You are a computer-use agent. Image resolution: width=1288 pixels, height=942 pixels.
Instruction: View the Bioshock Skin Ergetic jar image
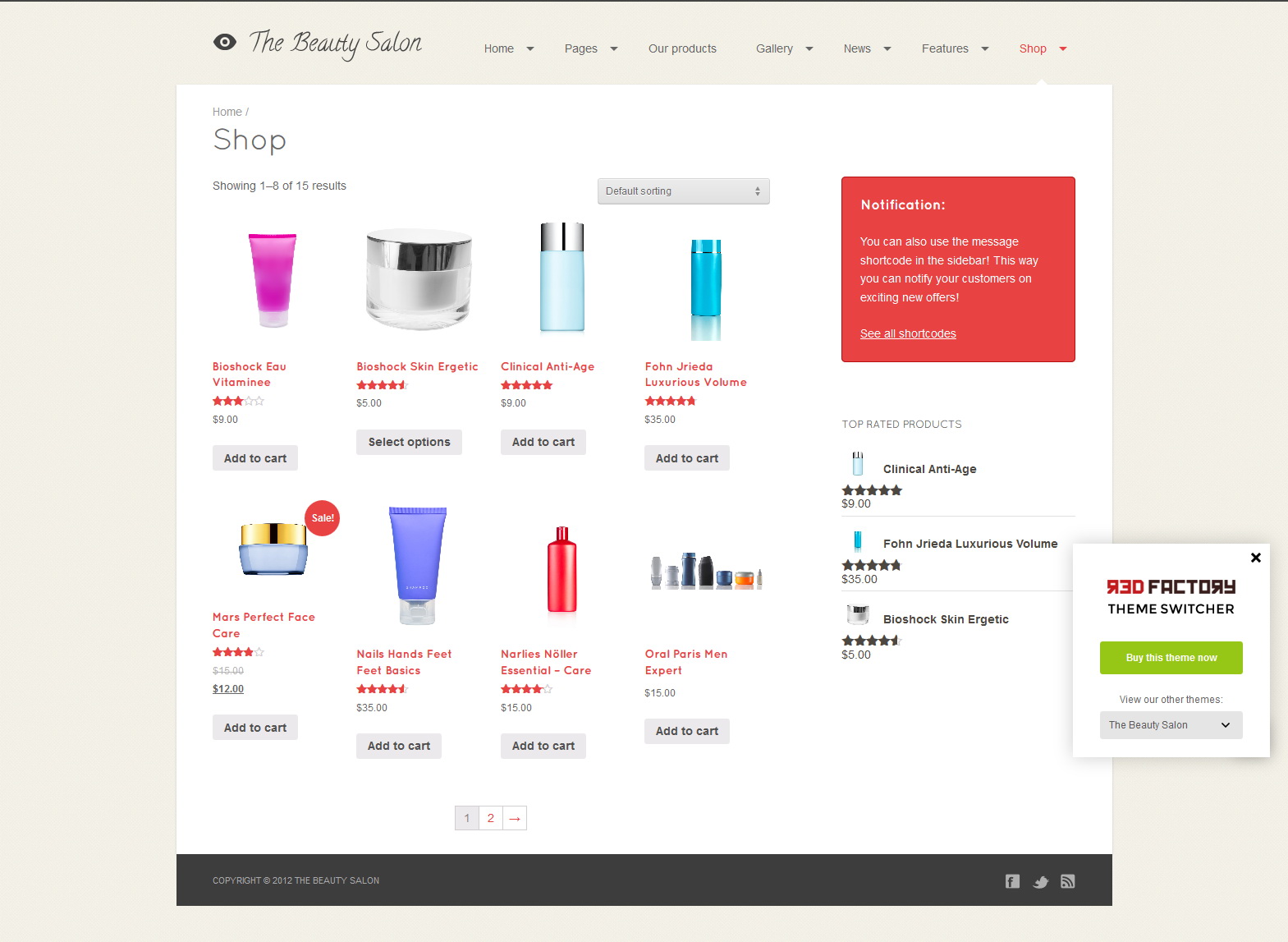pyautogui.click(x=419, y=279)
